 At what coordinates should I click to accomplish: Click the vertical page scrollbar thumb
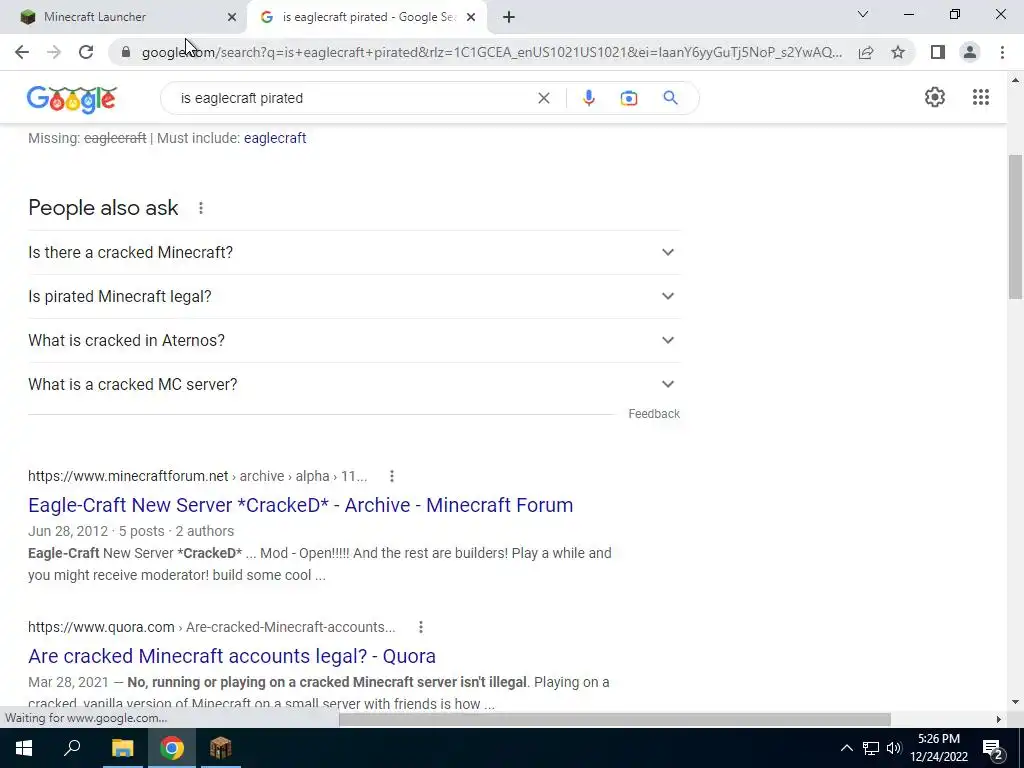pos(1015,227)
